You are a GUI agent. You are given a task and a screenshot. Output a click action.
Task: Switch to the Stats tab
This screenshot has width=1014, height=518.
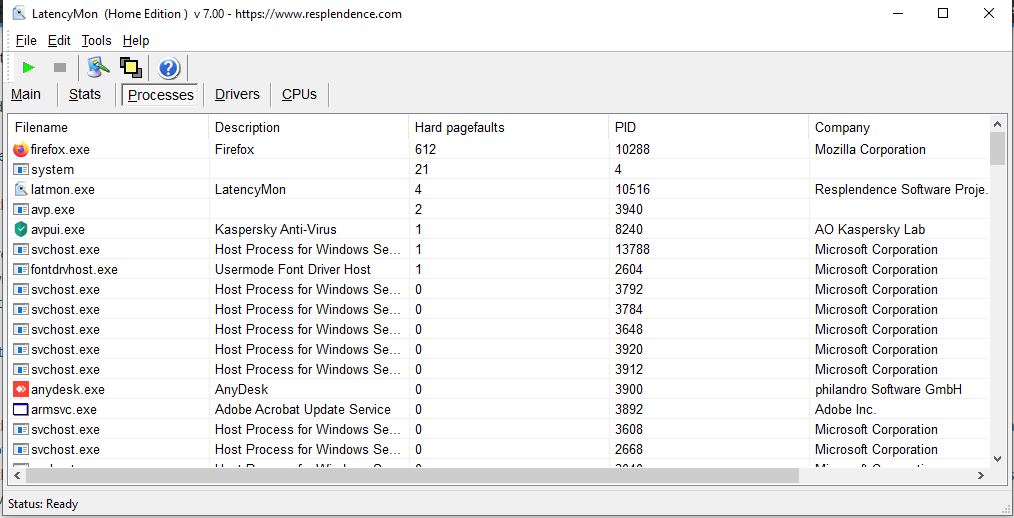click(85, 94)
